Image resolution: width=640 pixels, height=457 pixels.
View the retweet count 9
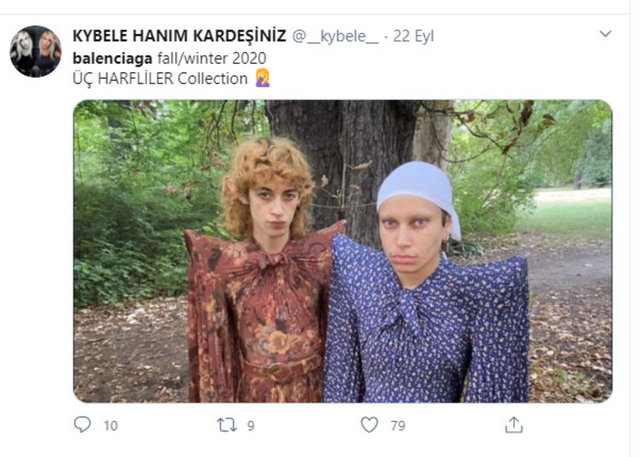251,426
